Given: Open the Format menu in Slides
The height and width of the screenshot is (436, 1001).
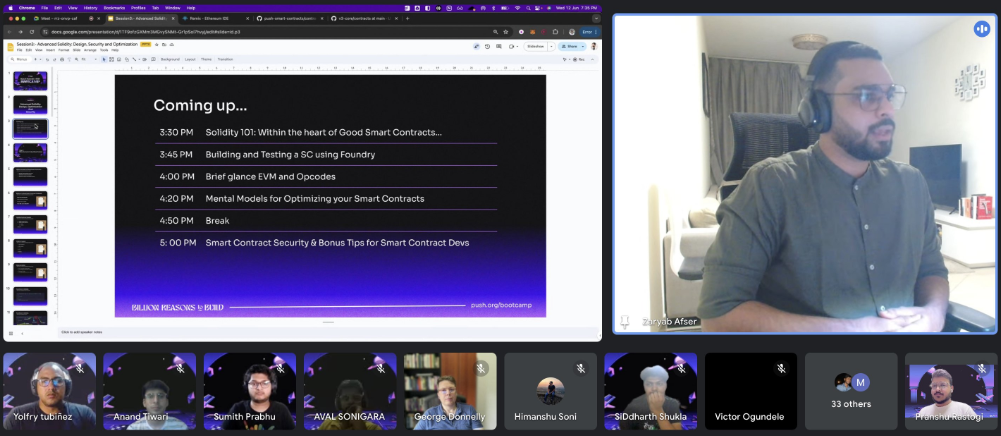Looking at the screenshot, I should (64, 50).
